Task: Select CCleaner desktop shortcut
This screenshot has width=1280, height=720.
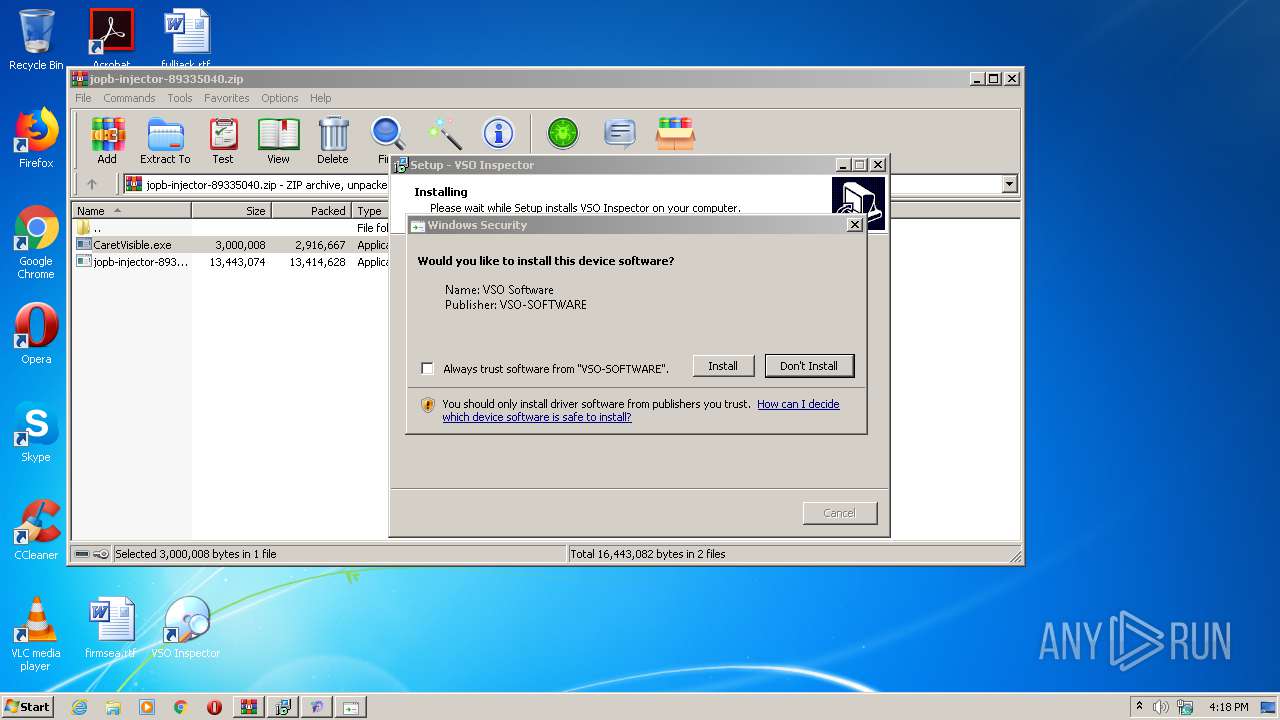Action: (x=36, y=530)
